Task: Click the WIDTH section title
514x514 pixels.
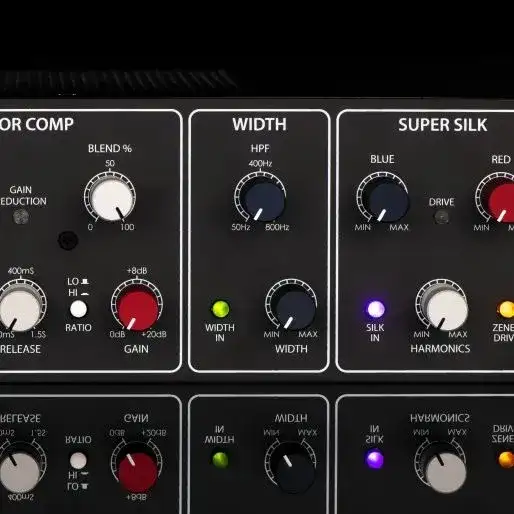Action: (x=259, y=124)
